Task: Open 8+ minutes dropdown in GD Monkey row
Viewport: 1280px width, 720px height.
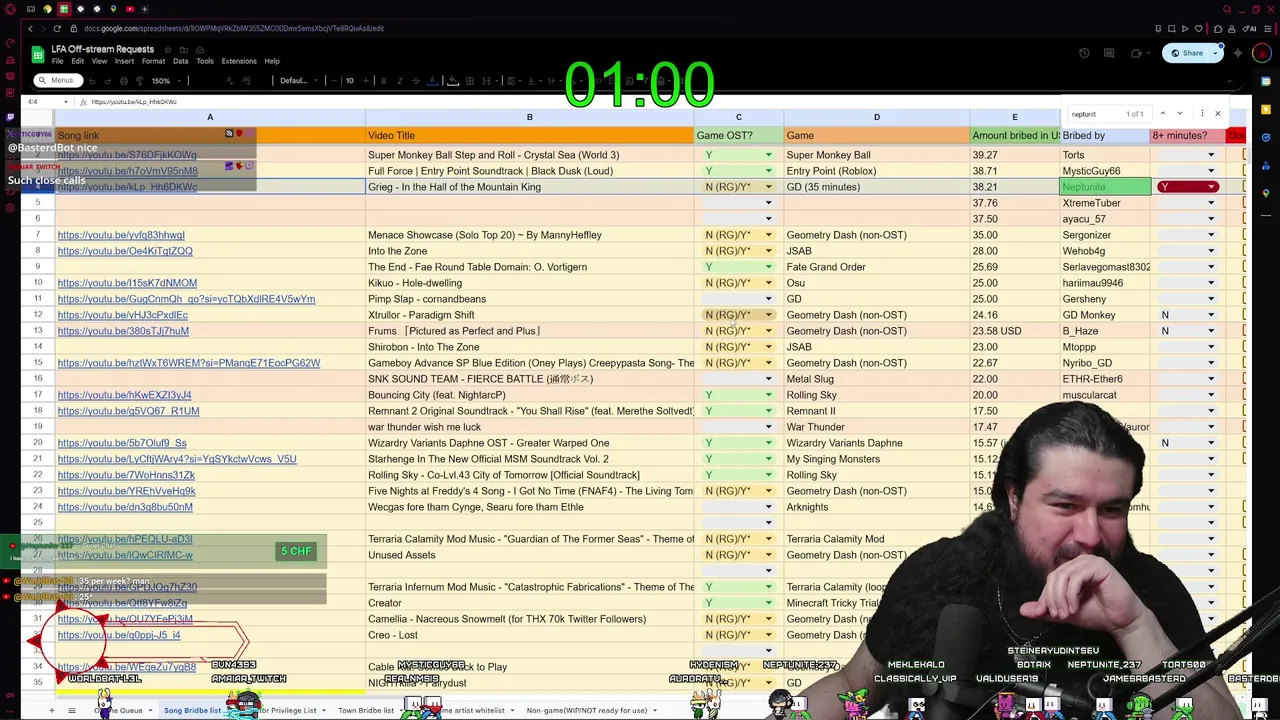Action: click(x=1211, y=315)
